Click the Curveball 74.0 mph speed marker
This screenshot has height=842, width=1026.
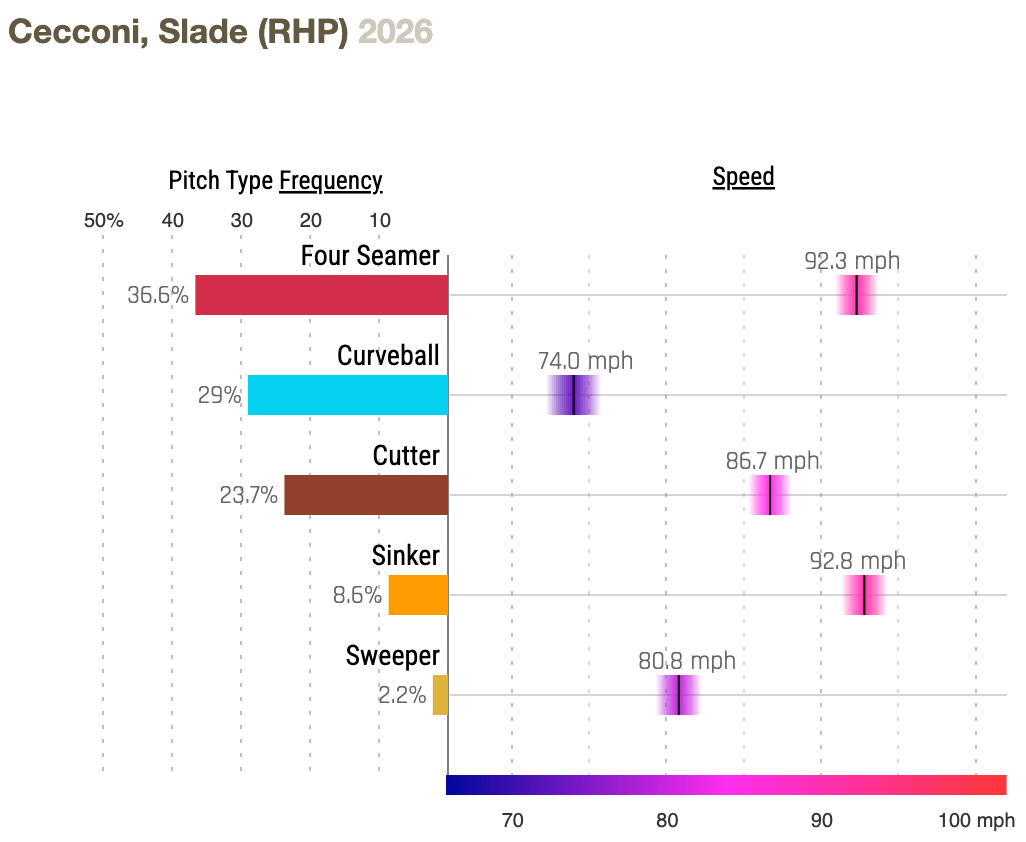[x=574, y=395]
